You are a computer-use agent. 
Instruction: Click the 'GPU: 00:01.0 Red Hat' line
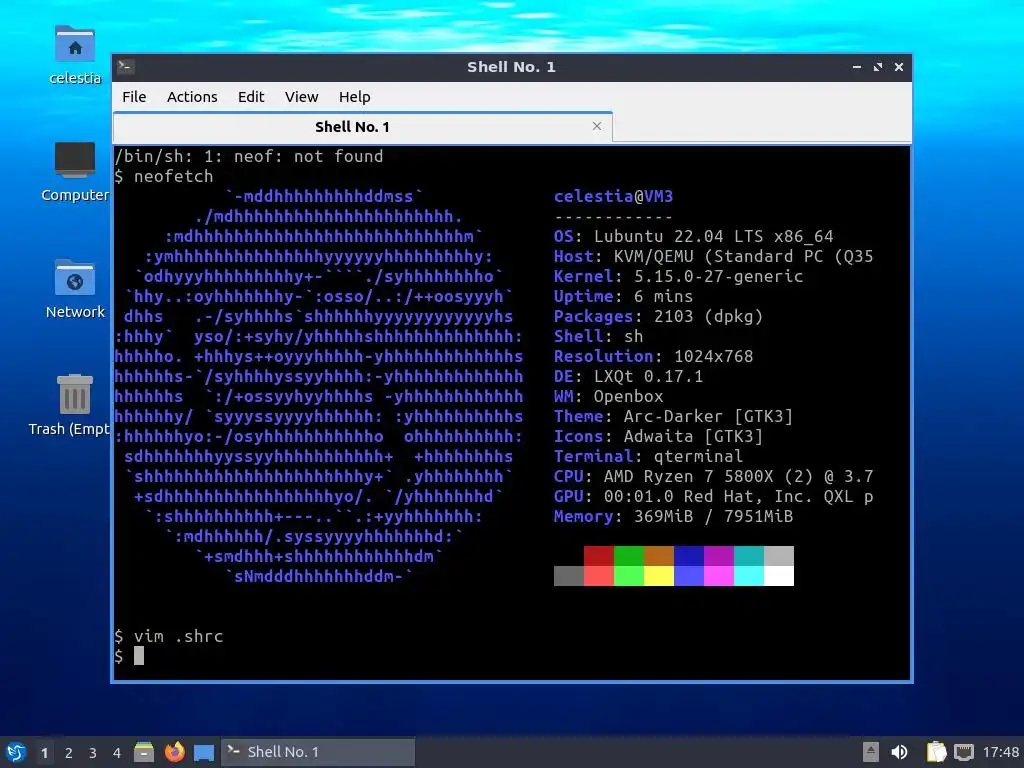[x=714, y=496]
